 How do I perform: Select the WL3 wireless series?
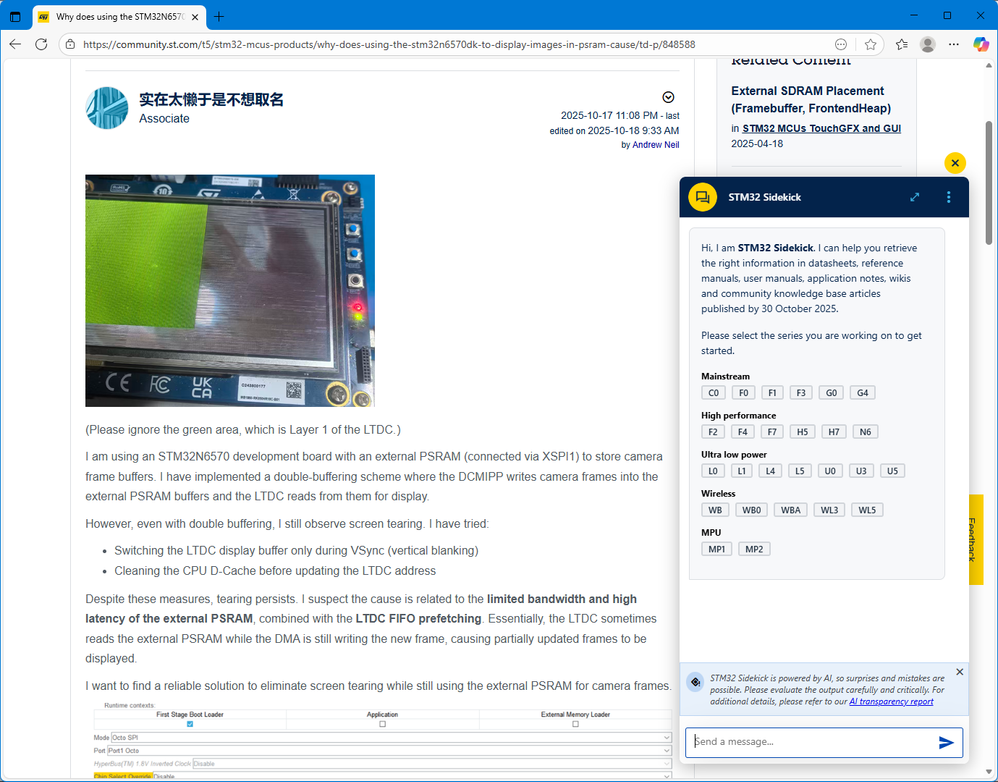pos(829,510)
